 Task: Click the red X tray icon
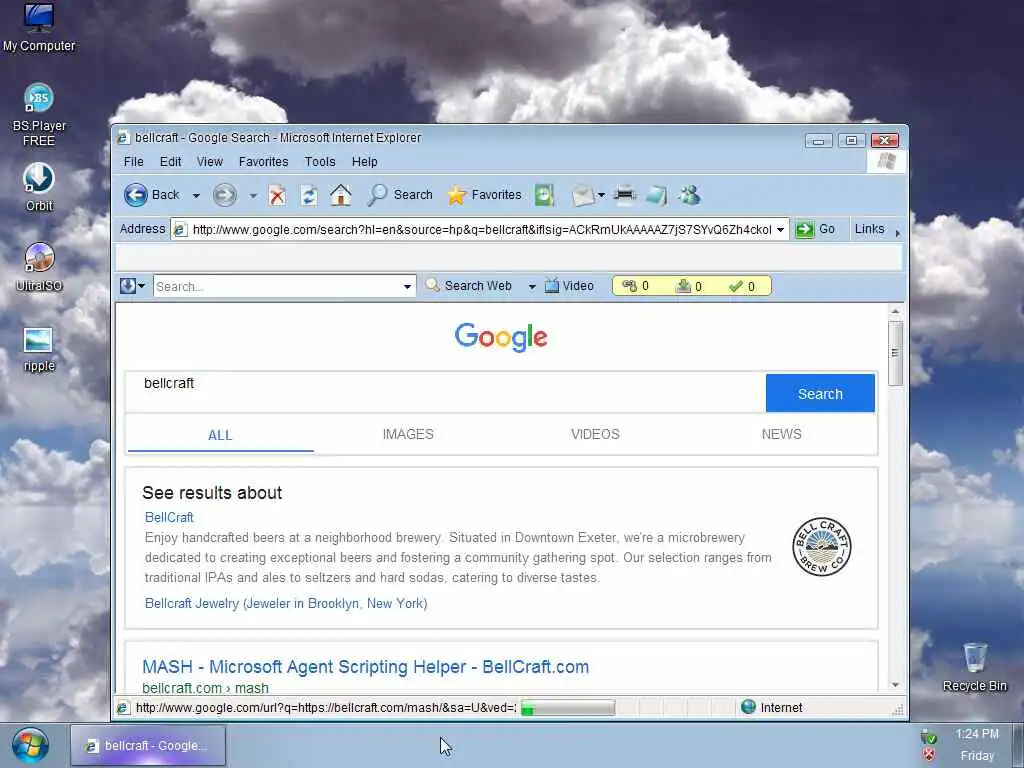tap(929, 755)
